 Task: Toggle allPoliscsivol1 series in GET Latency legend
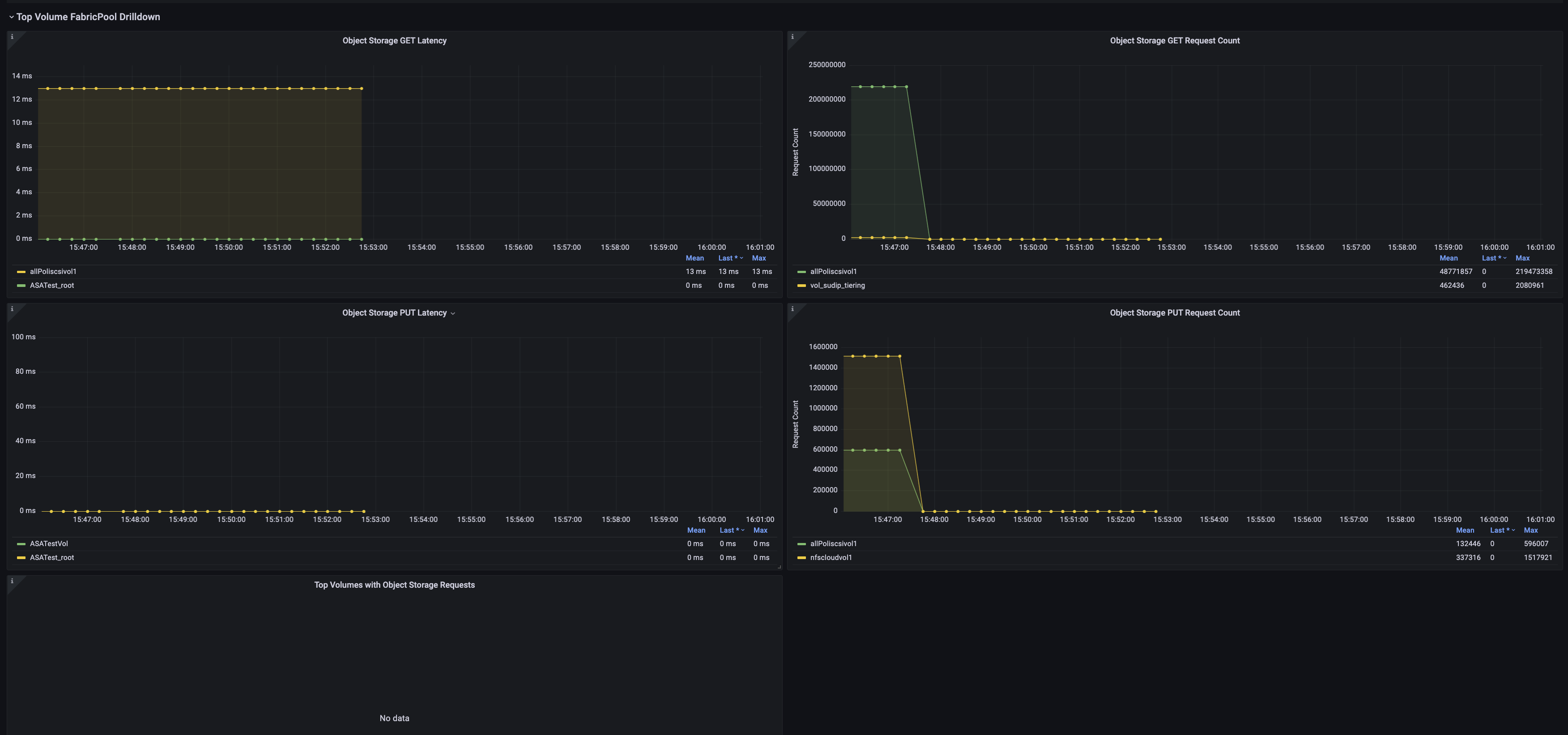(x=53, y=272)
